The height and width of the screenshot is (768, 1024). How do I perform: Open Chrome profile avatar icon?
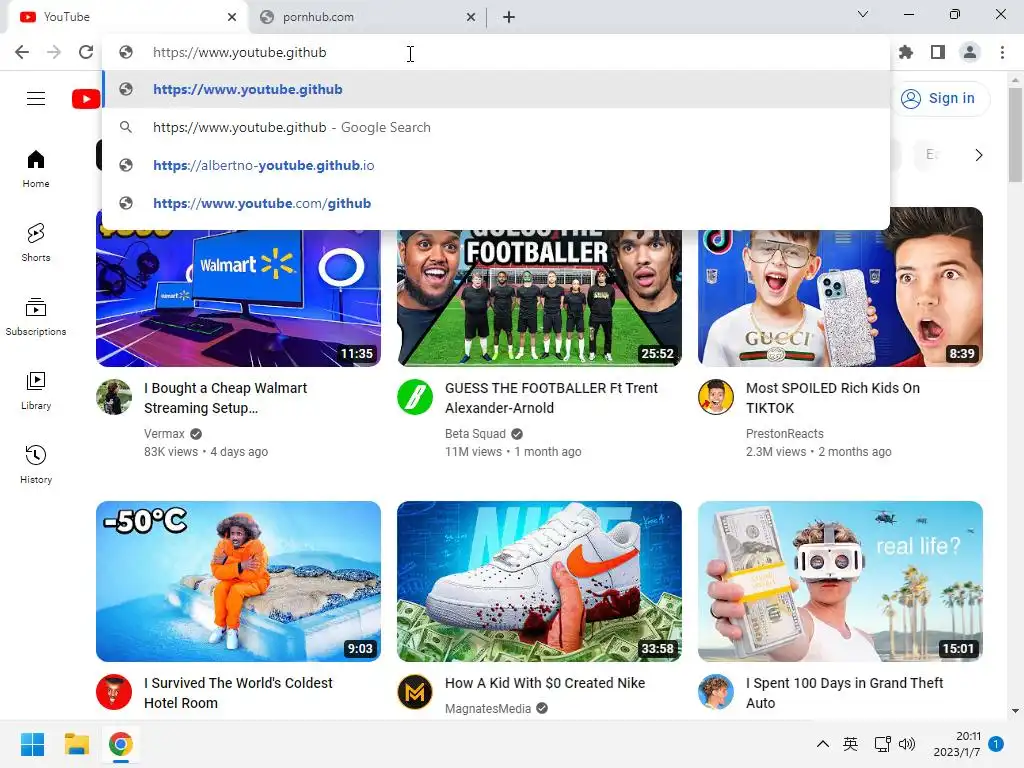pyautogui.click(x=970, y=52)
